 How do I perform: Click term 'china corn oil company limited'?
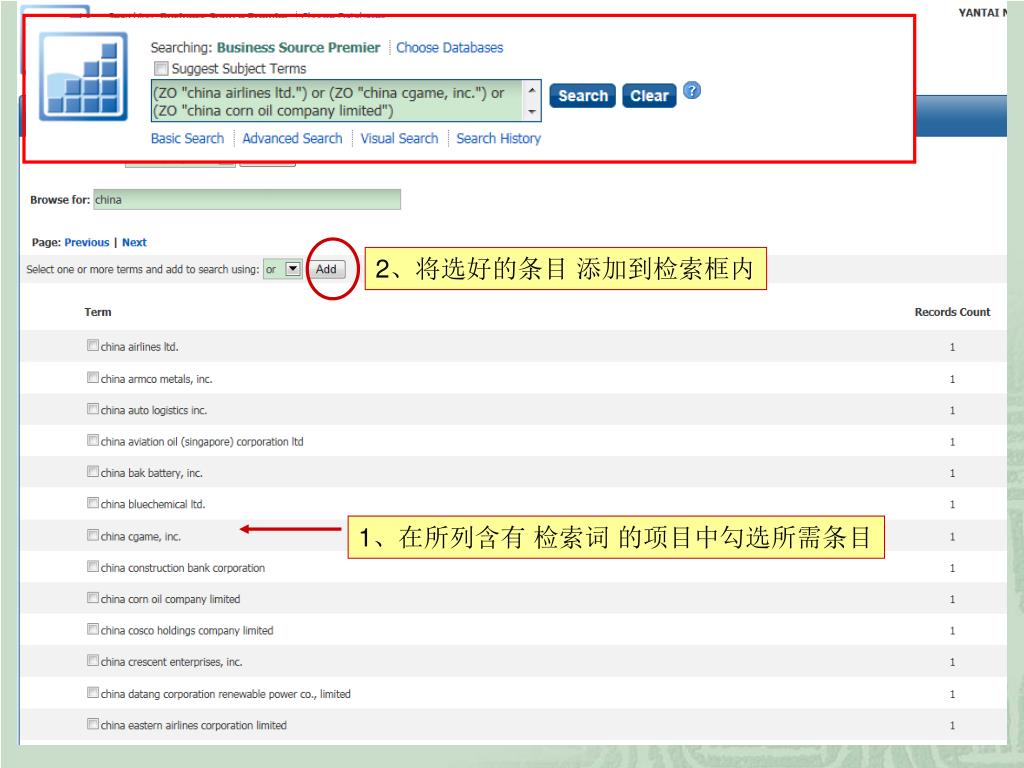coord(170,599)
